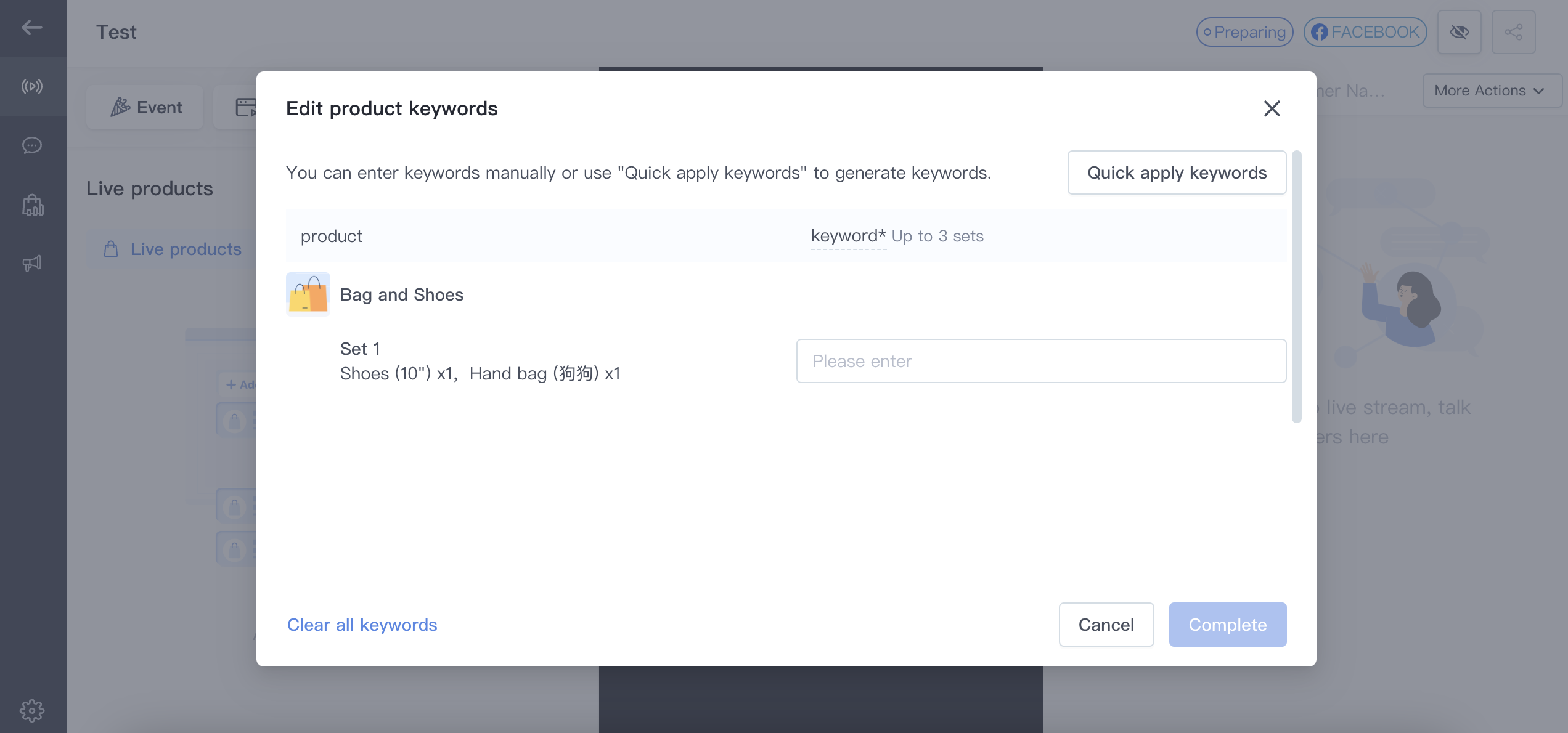The width and height of the screenshot is (1568, 733).
Task: Select the Live products tab
Action: [x=173, y=249]
